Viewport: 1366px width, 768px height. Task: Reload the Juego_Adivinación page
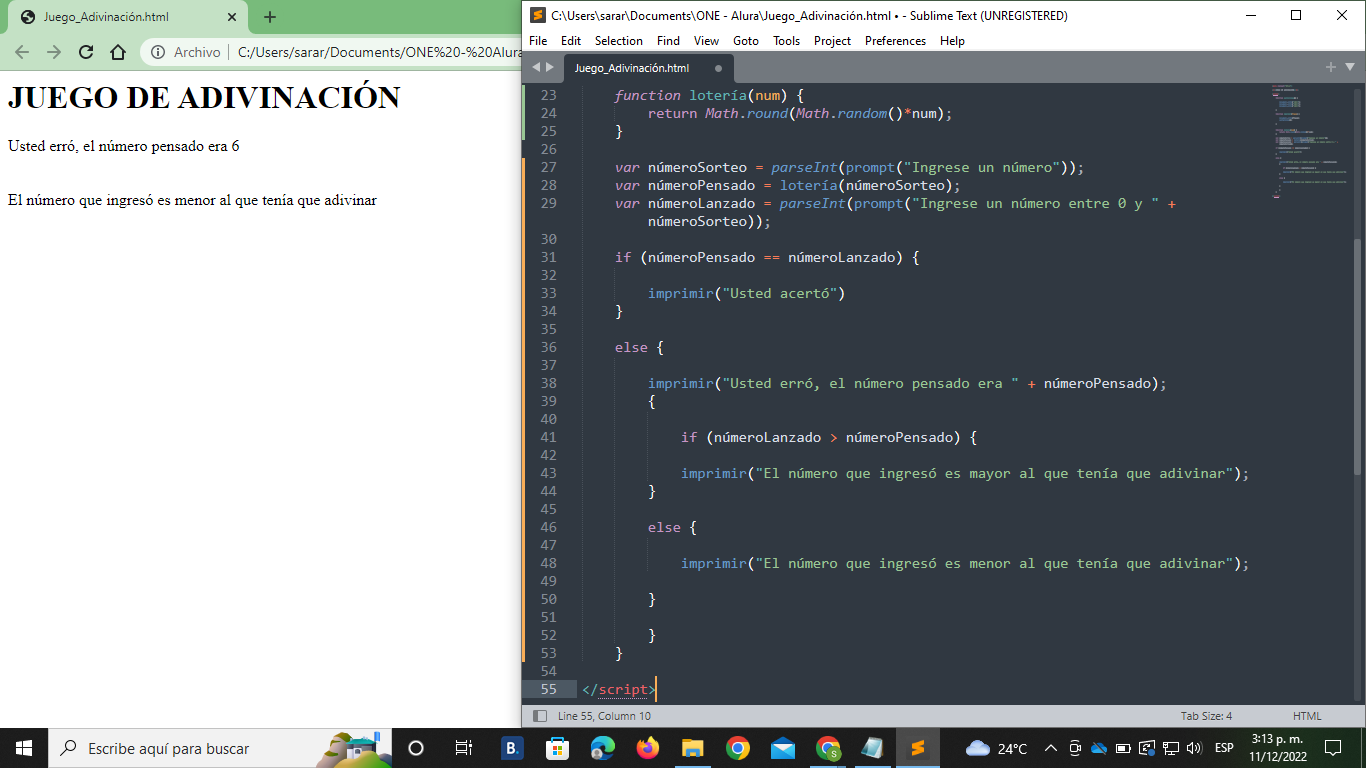coord(86,52)
